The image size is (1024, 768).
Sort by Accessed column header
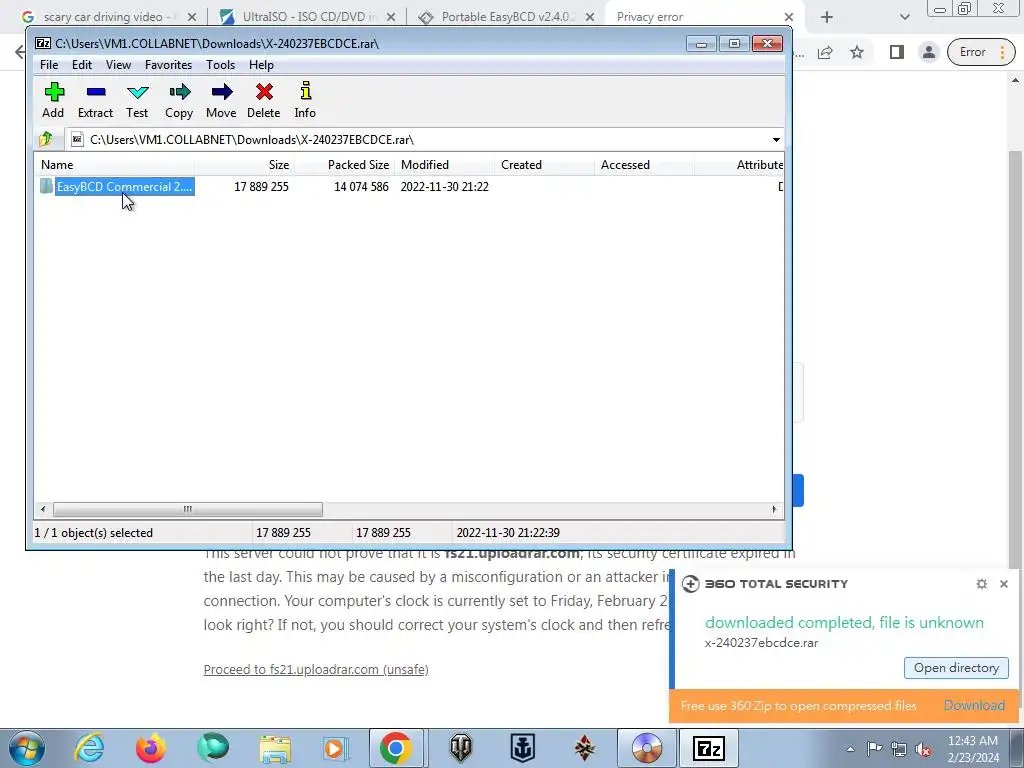point(644,165)
